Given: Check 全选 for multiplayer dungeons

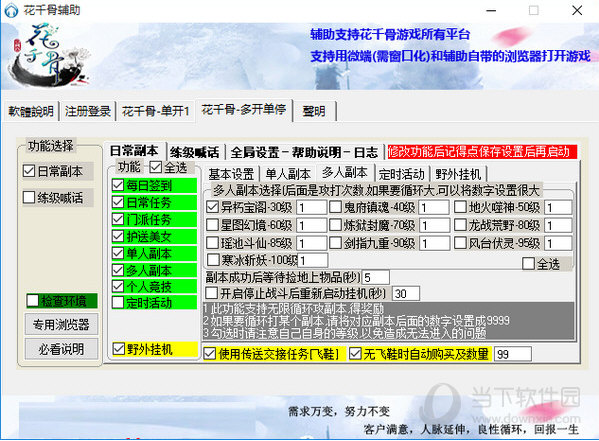Looking at the screenshot, I should pyautogui.click(x=528, y=263).
